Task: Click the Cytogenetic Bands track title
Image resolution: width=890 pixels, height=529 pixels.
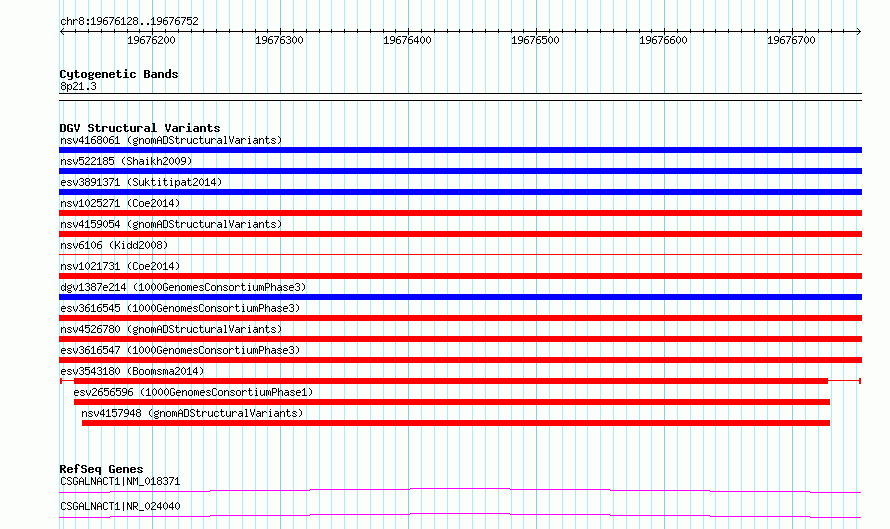Action: pos(119,74)
